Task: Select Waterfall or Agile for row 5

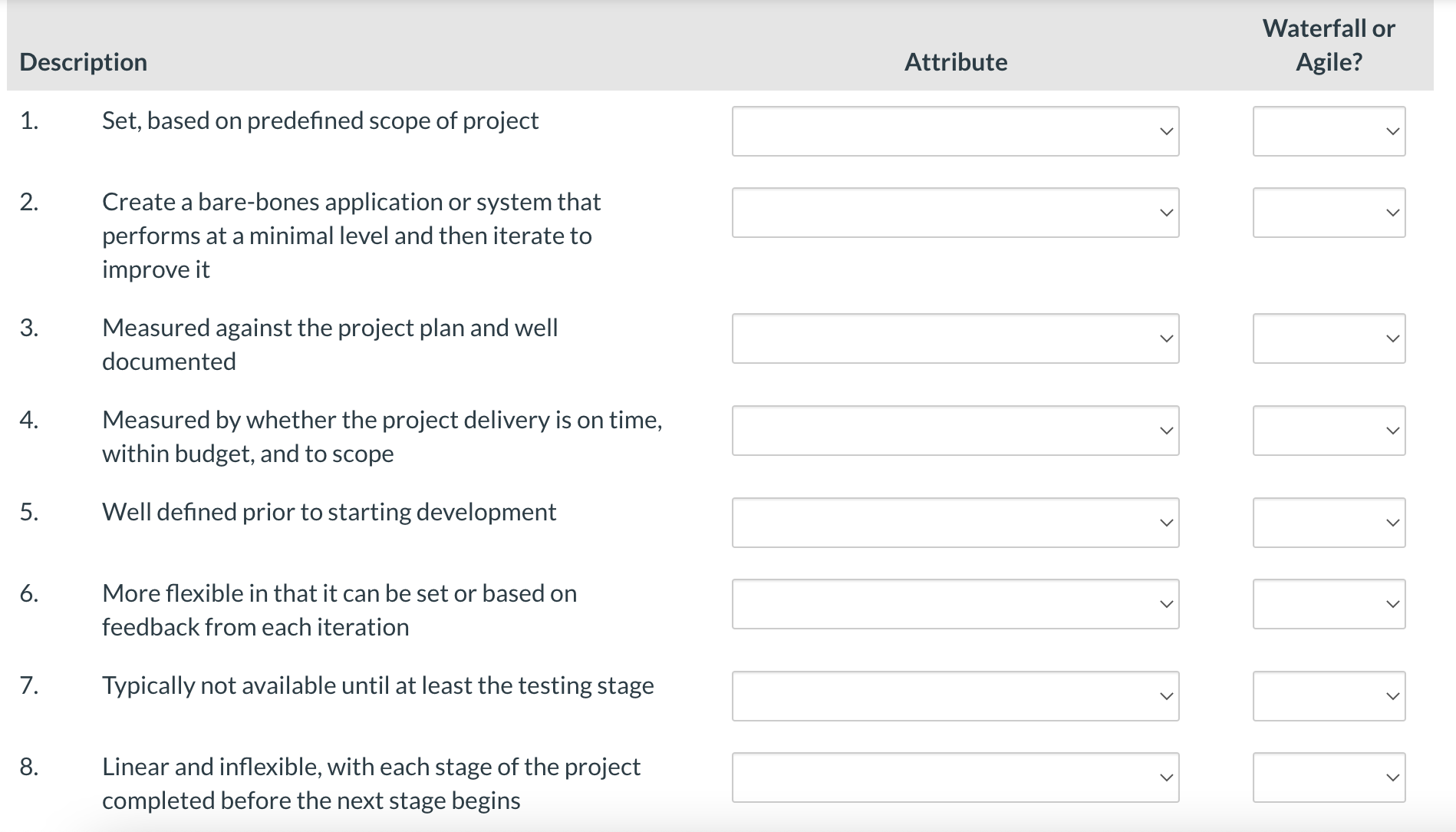Action: 1329,523
